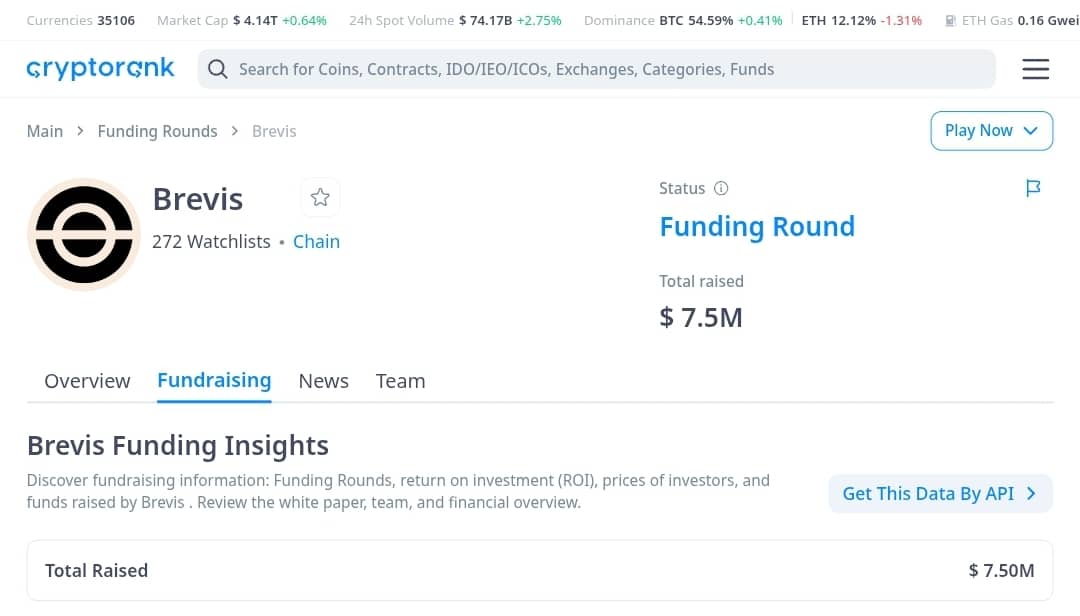
Task: Click the Brevis project logo
Action: coord(84,234)
